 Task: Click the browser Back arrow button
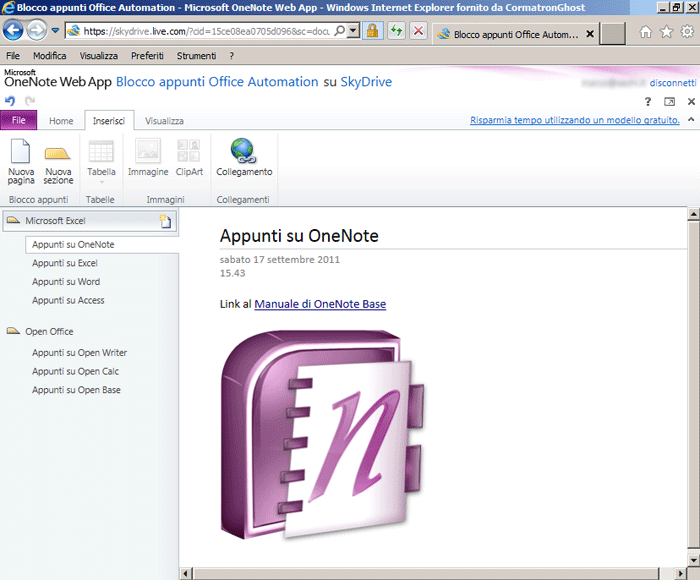click(13, 30)
